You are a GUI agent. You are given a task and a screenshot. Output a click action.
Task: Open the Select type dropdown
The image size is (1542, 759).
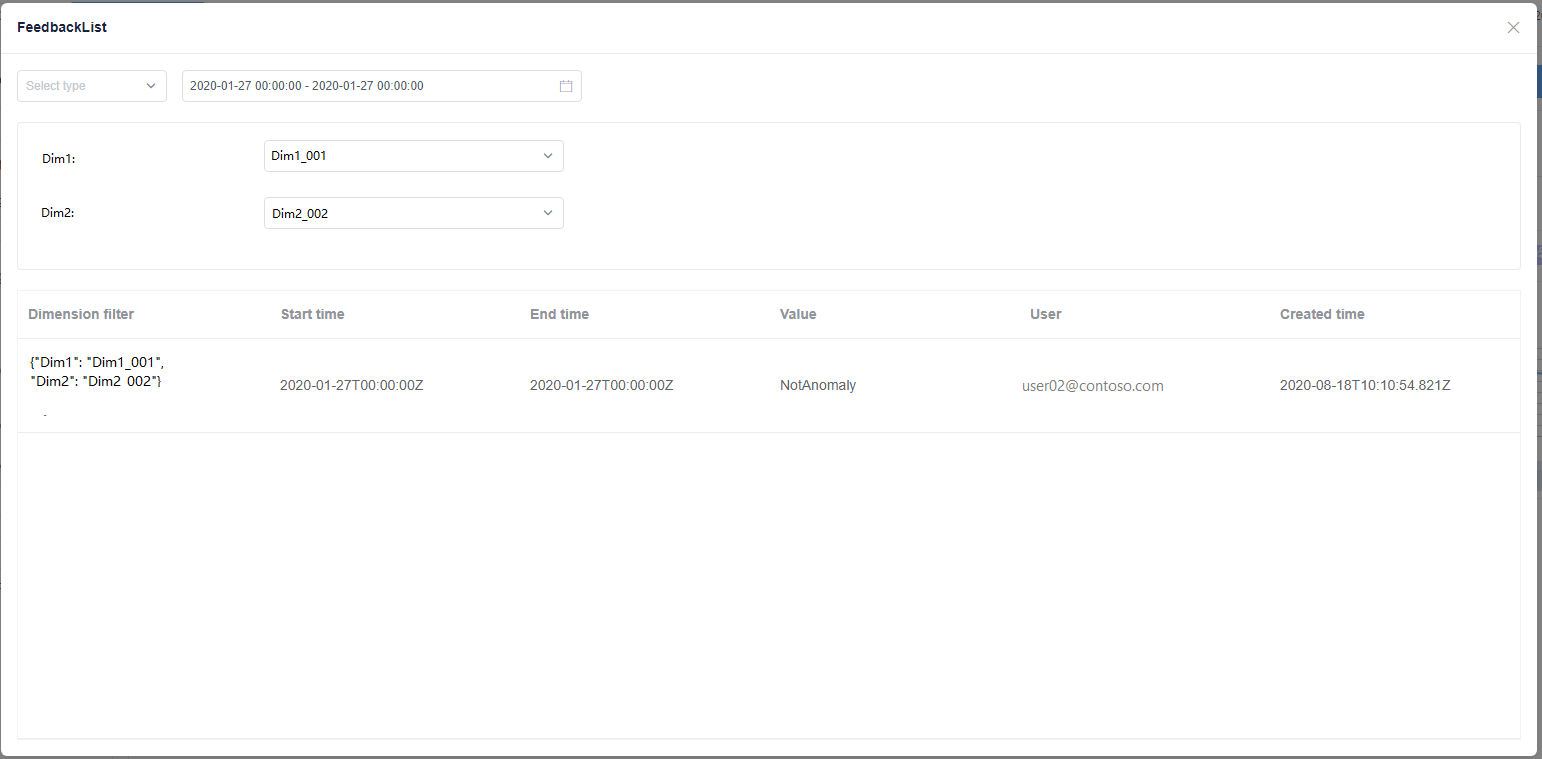pyautogui.click(x=92, y=86)
